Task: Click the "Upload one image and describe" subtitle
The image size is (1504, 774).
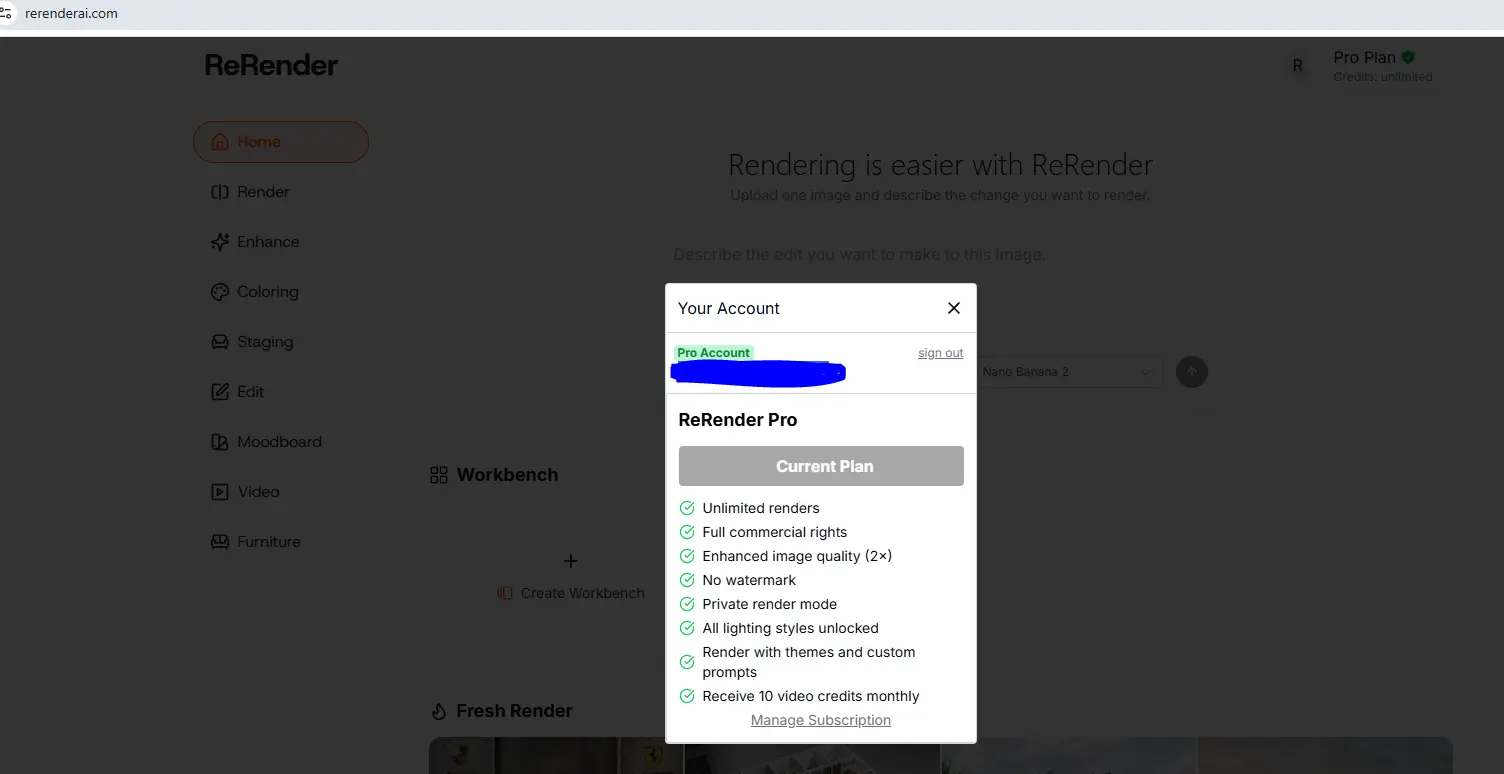Action: (940, 195)
